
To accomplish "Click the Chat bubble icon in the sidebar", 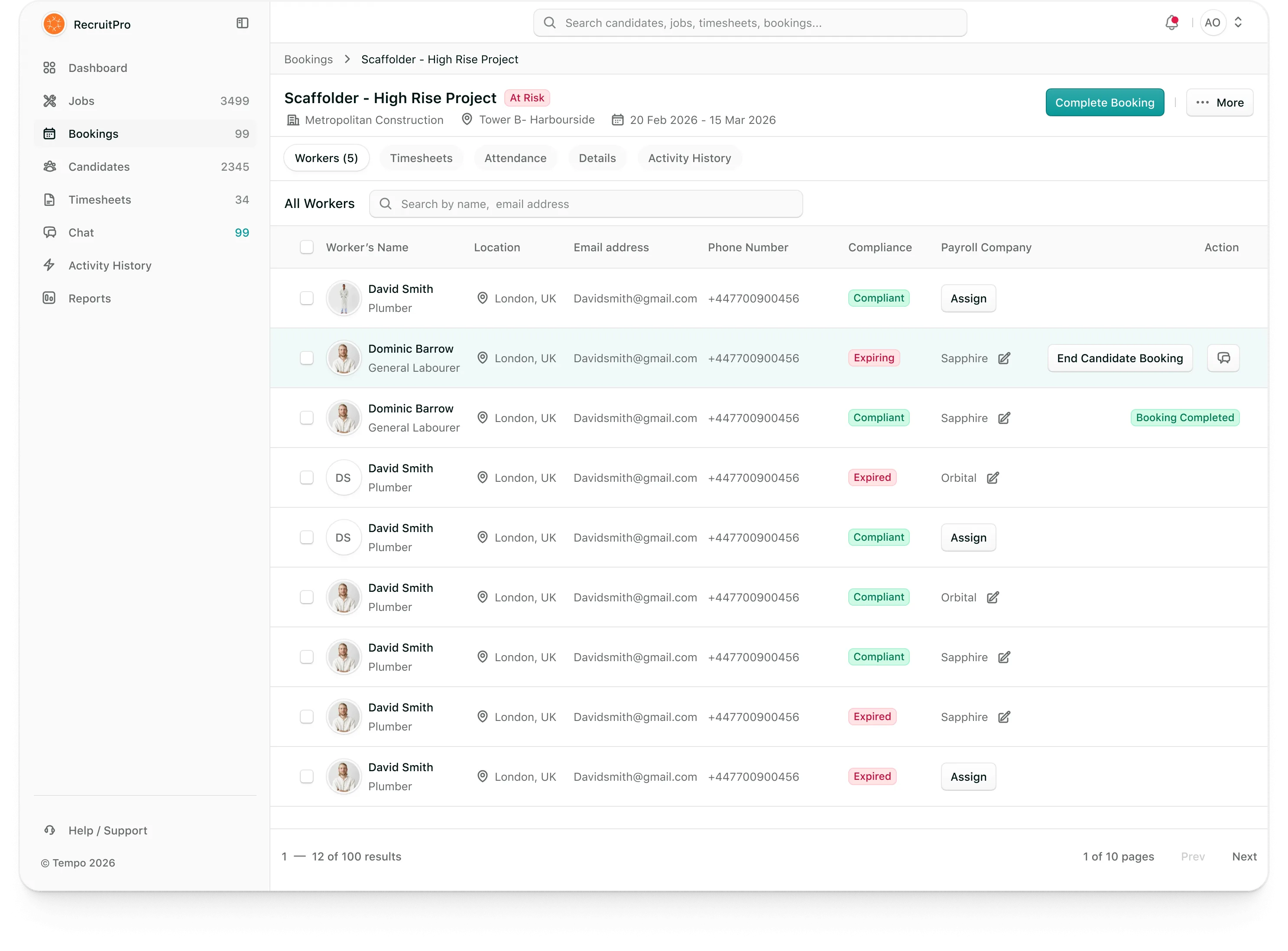I will coord(49,233).
